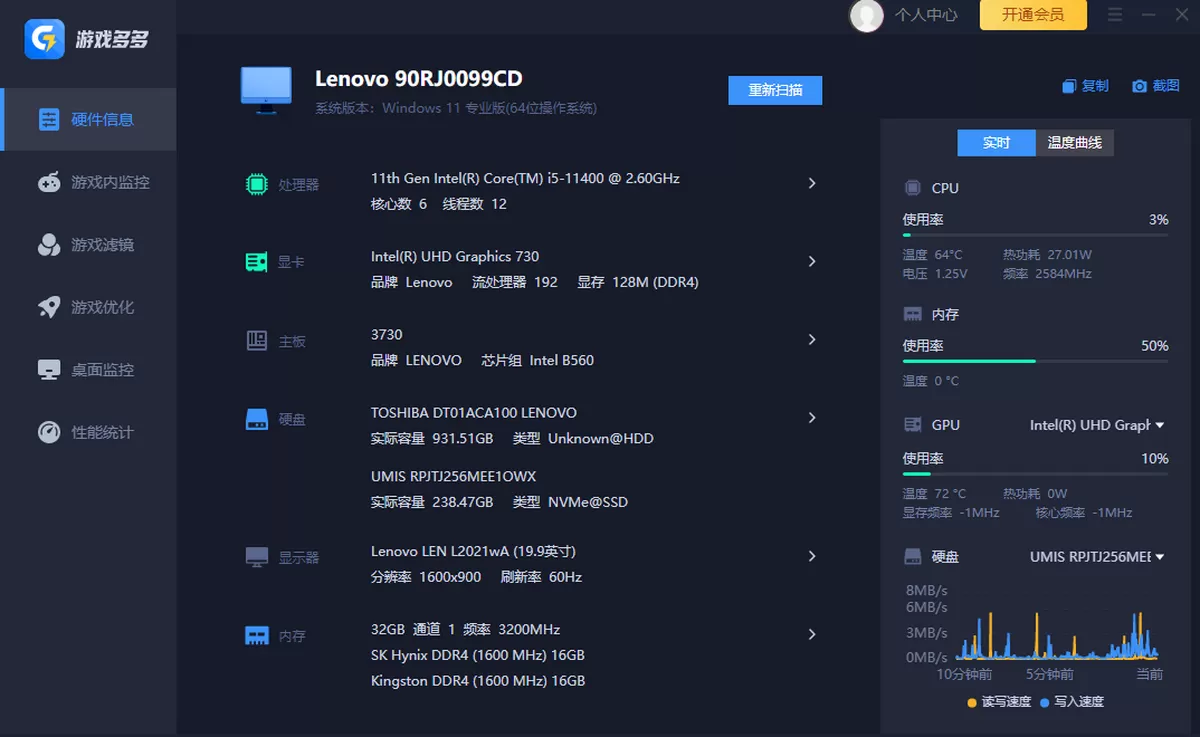The width and height of the screenshot is (1200, 737).
Task: Toggle the 写入速度 legend entry
Action: [1072, 702]
